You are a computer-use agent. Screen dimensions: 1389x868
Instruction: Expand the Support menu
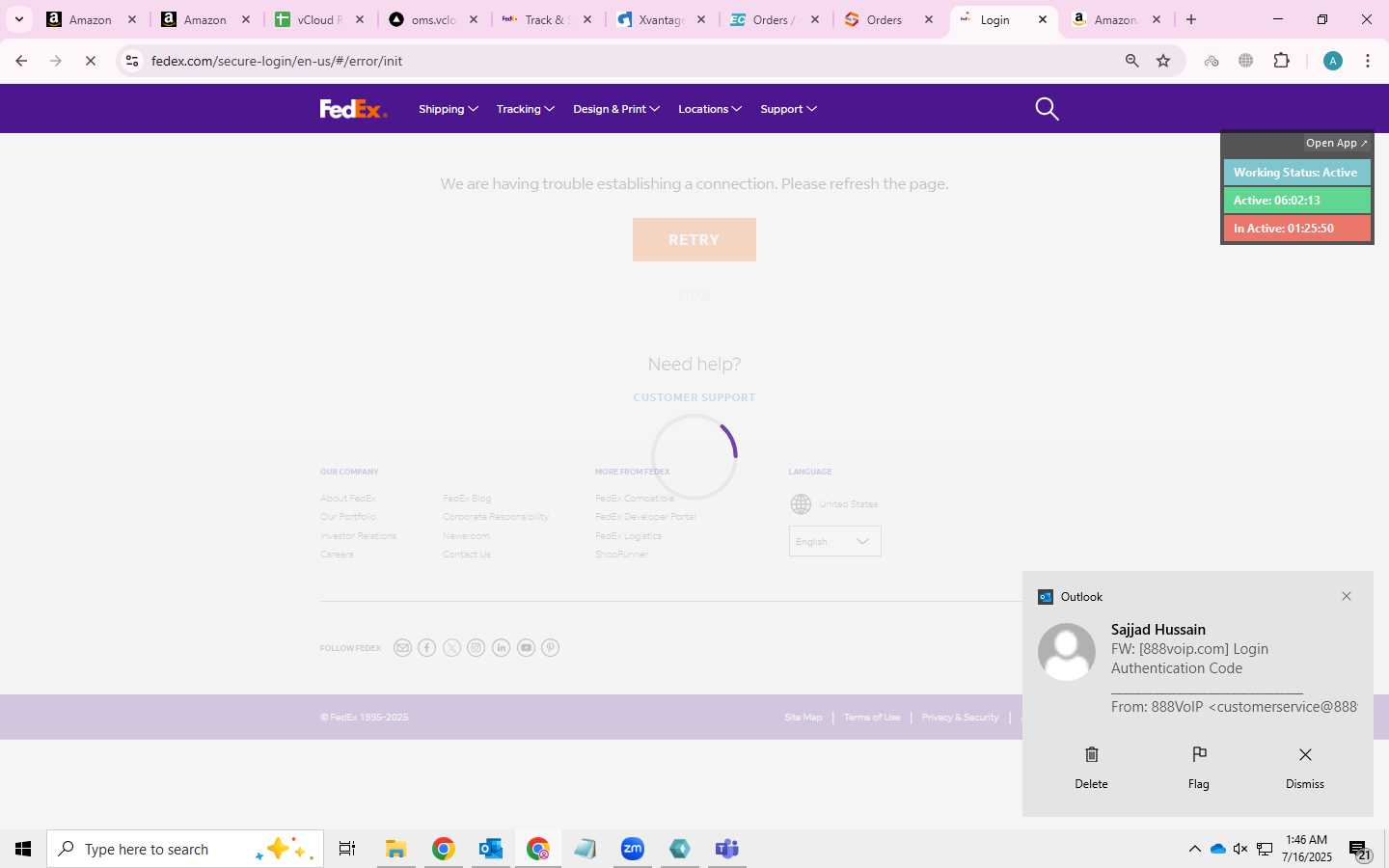click(789, 109)
